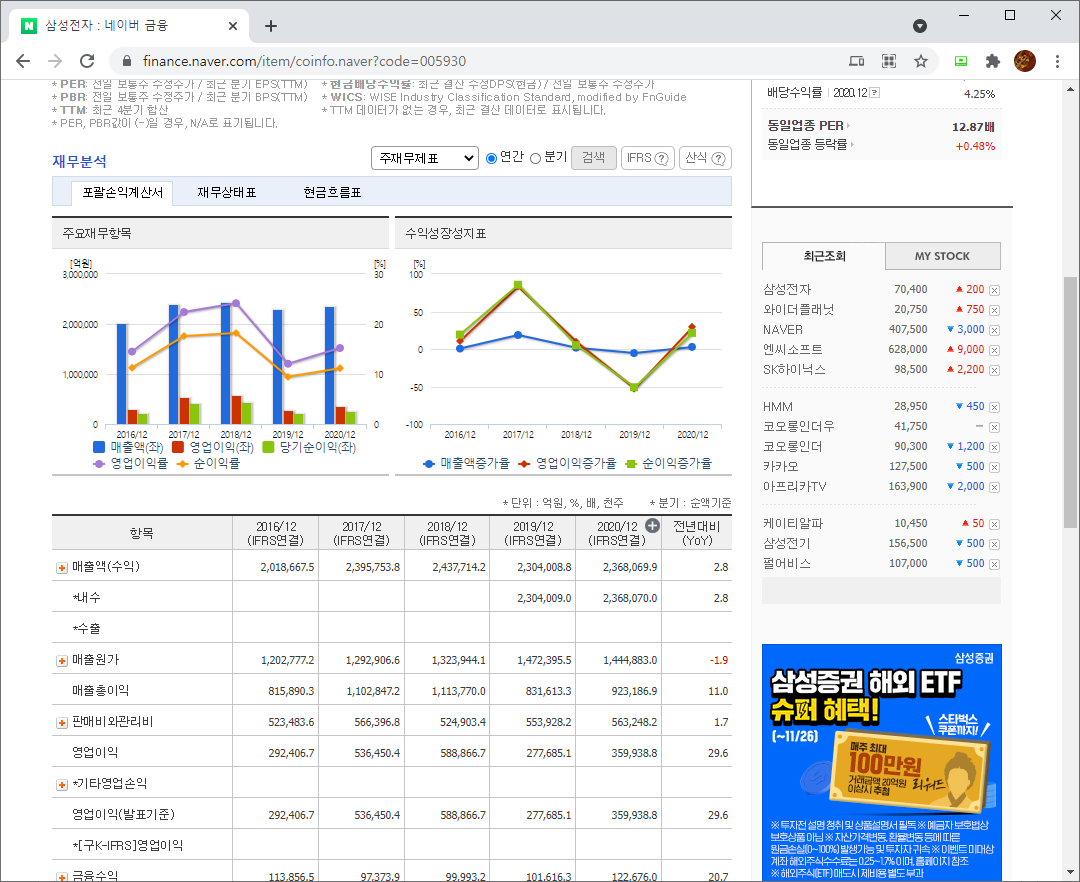Remove HMM from recent list
This screenshot has height=882, width=1080.
[x=995, y=408]
